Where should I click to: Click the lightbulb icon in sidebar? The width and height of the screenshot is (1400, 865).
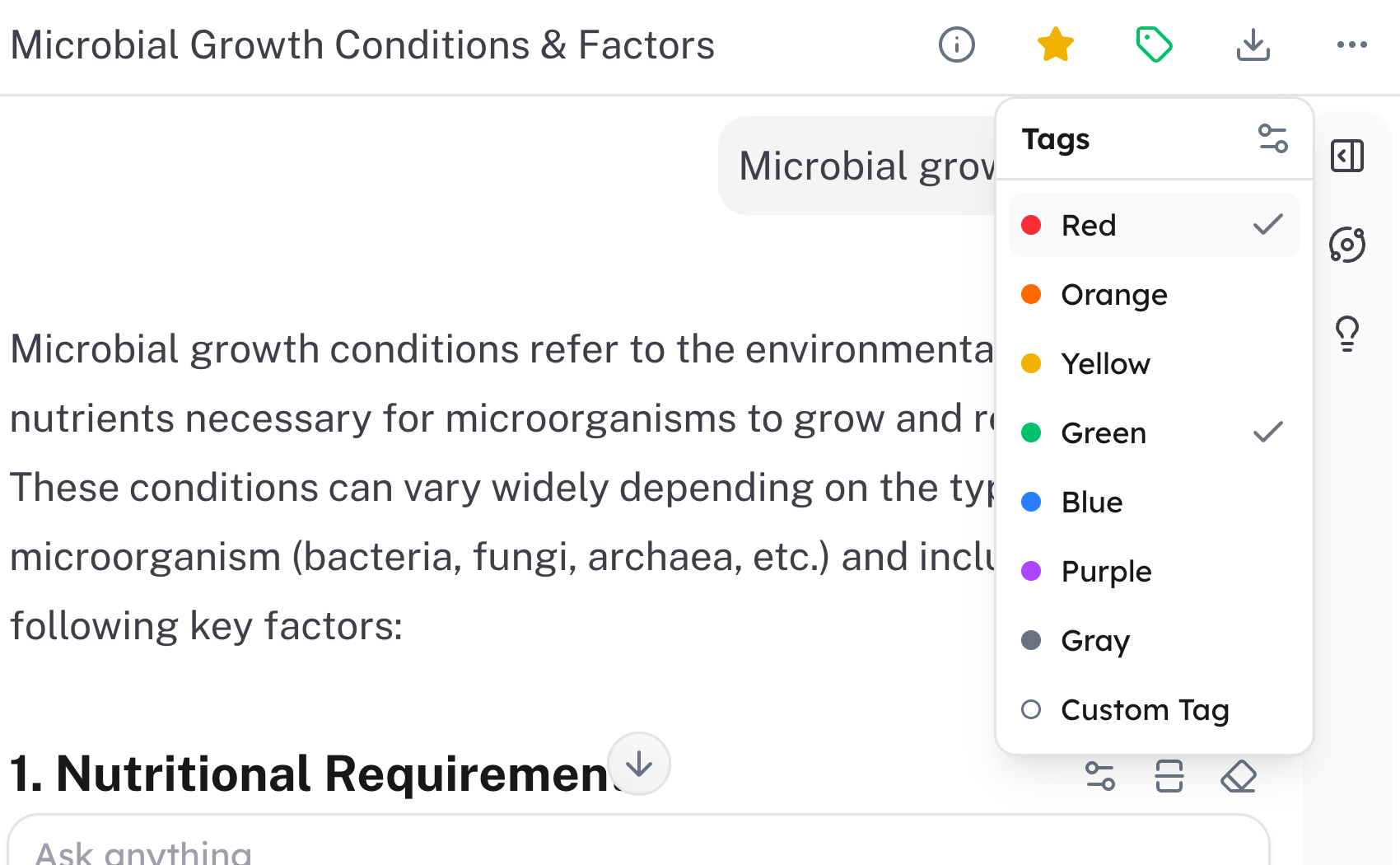tap(1347, 334)
